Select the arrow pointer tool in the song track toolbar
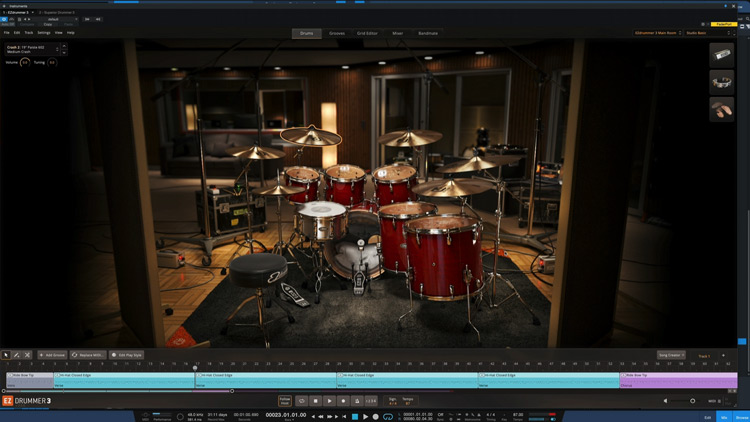 coord(6,355)
